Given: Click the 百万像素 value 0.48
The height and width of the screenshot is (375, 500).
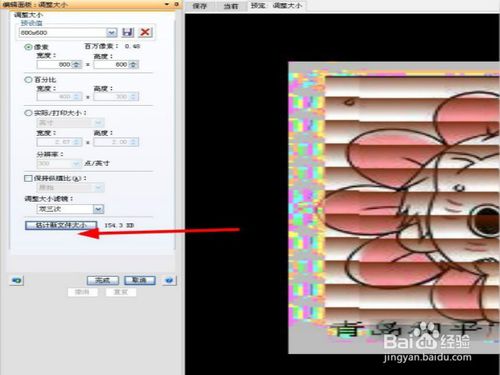Looking at the screenshot, I should coord(132,46).
